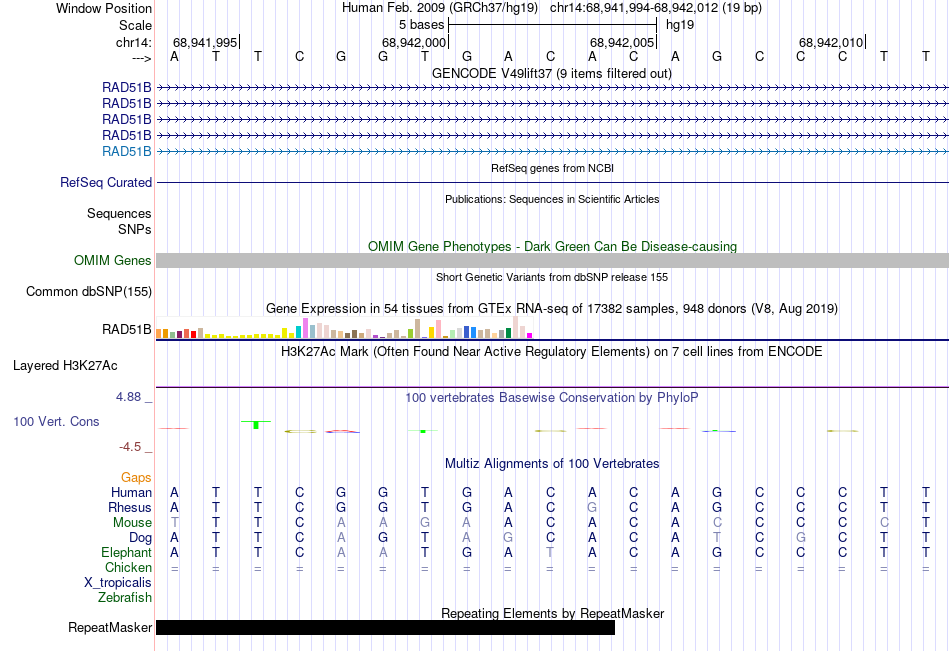Click the 68,942,010 position marker
This screenshot has width=950, height=651.
coord(832,42)
